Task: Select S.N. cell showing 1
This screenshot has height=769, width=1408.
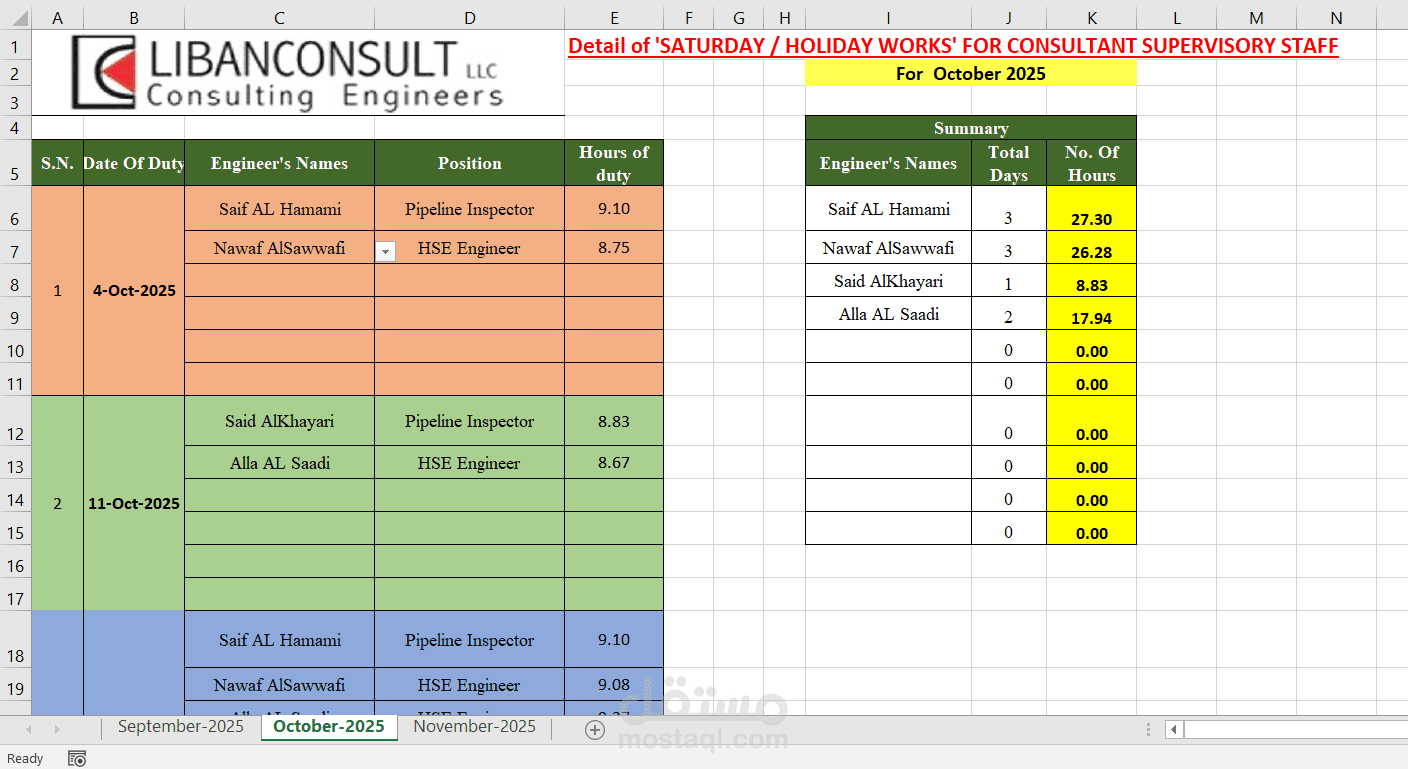Action: (57, 291)
